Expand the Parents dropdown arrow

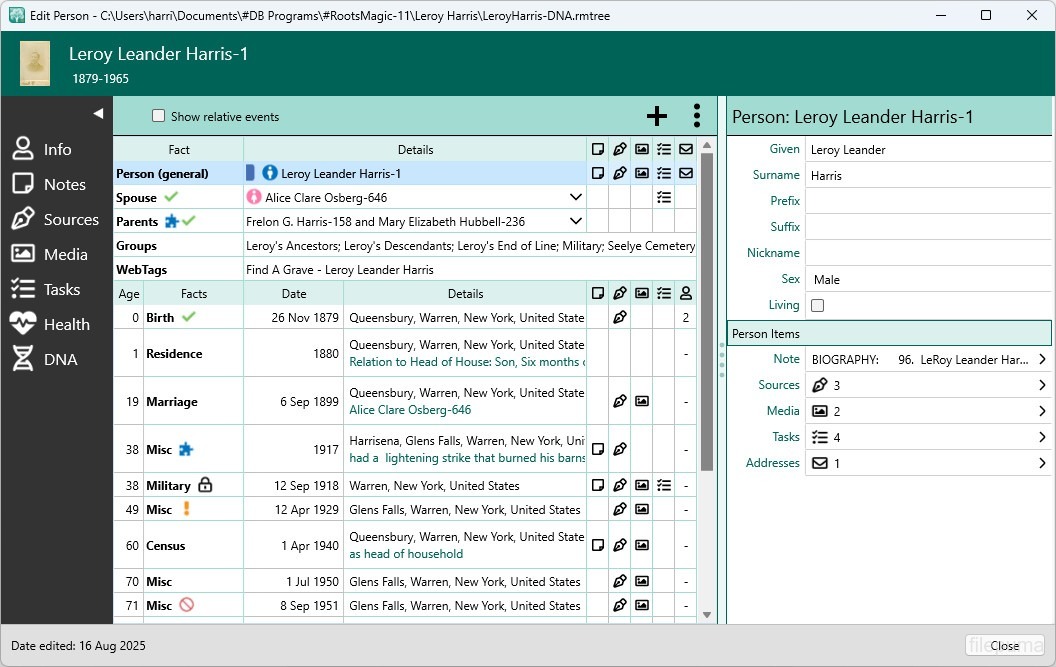(576, 221)
